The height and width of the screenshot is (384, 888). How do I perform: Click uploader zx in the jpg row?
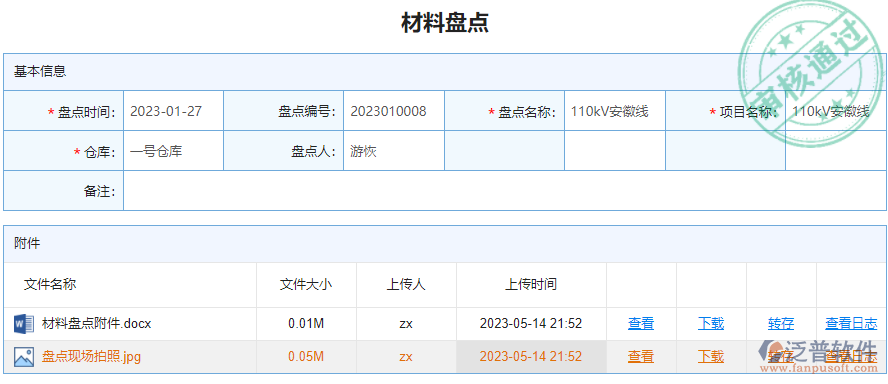(x=406, y=357)
